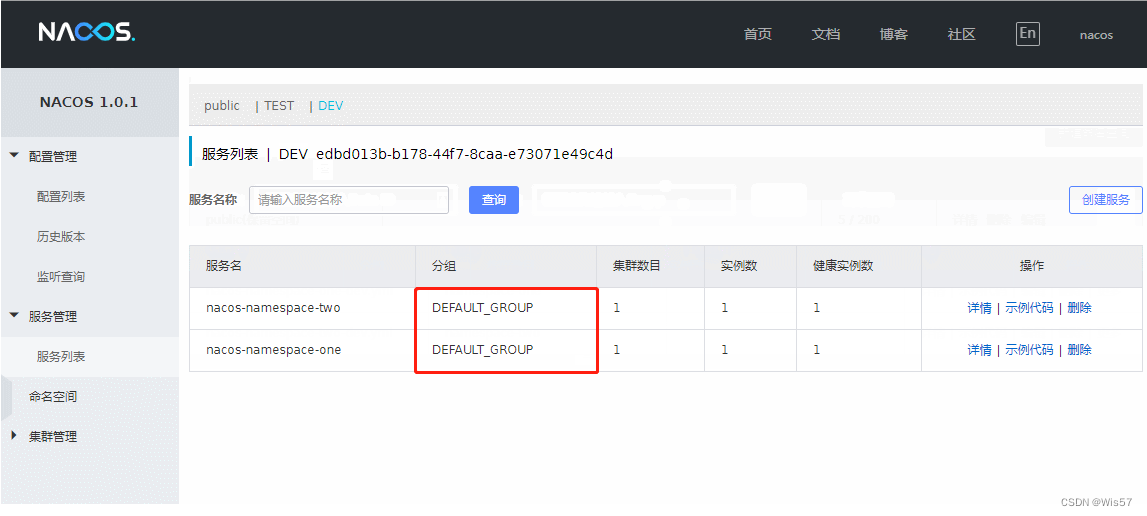Open 详情 for nacos-namespace-two
1147x516 pixels.
click(x=979, y=308)
